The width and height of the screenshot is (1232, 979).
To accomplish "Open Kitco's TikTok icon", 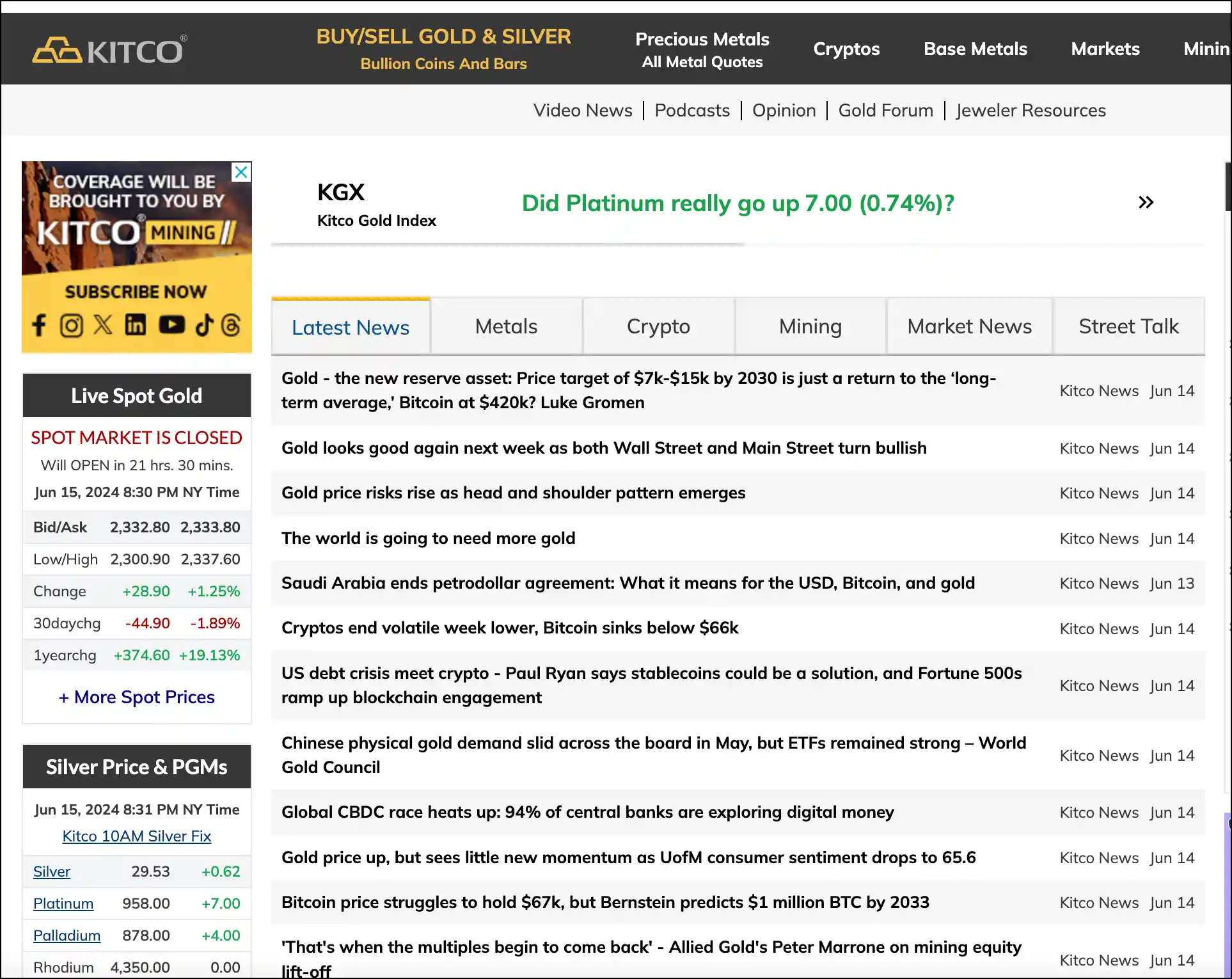I will [205, 325].
